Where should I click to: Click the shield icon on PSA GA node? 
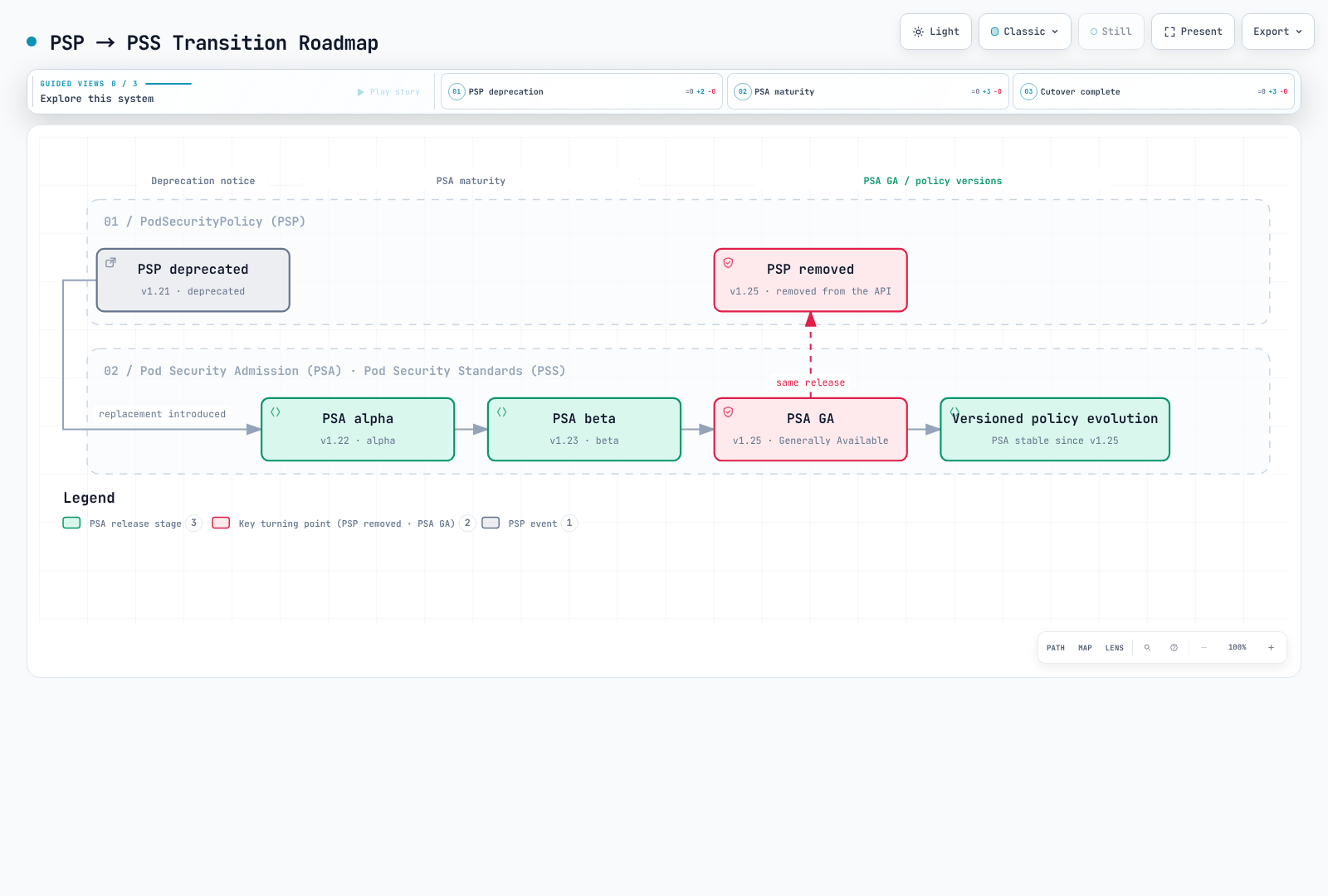pos(728,411)
